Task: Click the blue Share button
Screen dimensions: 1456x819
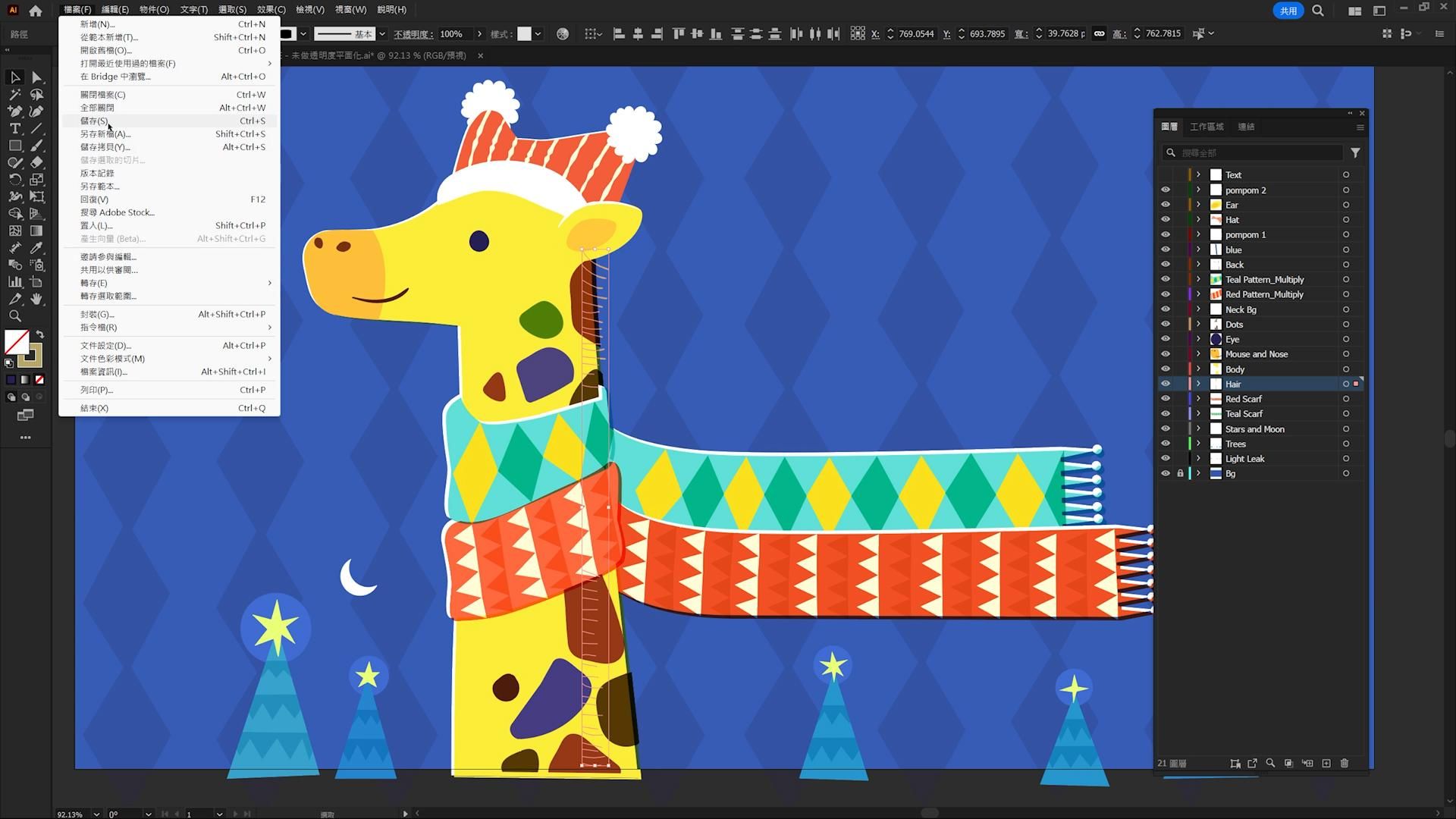Action: tap(1288, 11)
